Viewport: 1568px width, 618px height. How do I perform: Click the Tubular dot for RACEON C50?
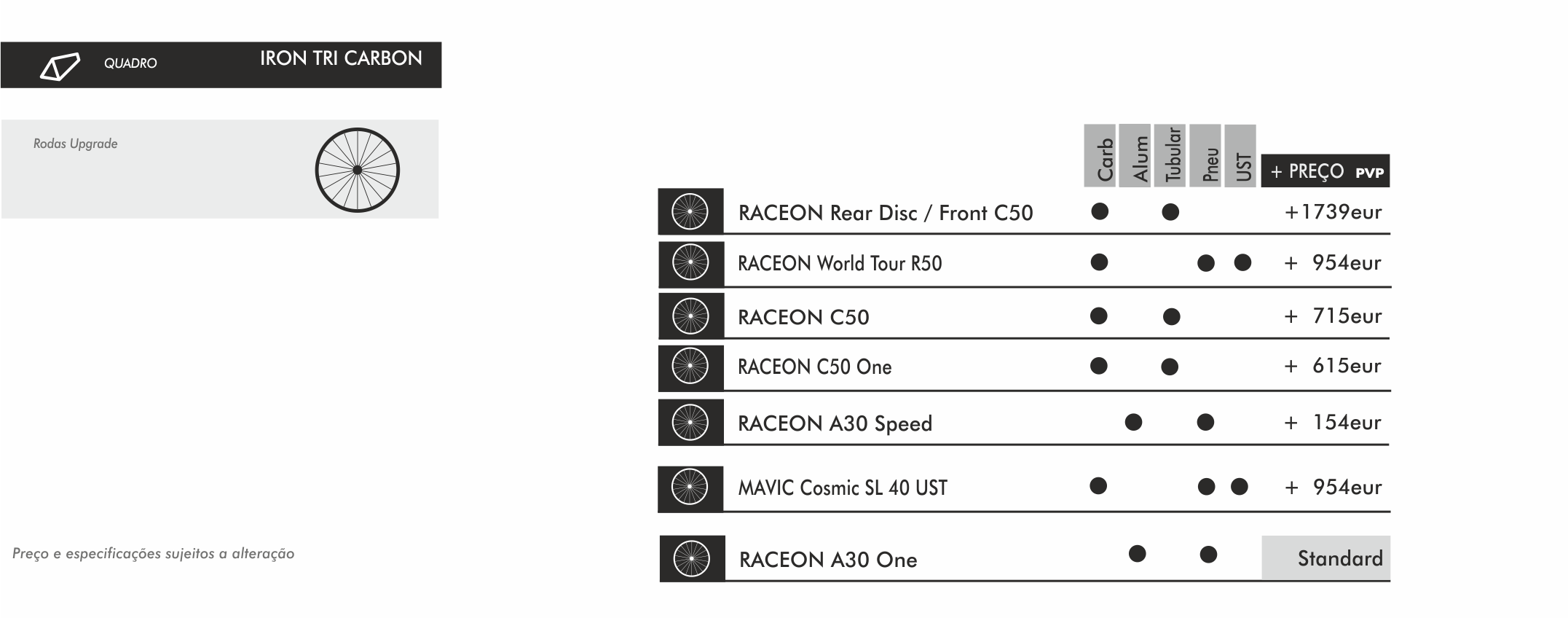pyautogui.click(x=1171, y=316)
